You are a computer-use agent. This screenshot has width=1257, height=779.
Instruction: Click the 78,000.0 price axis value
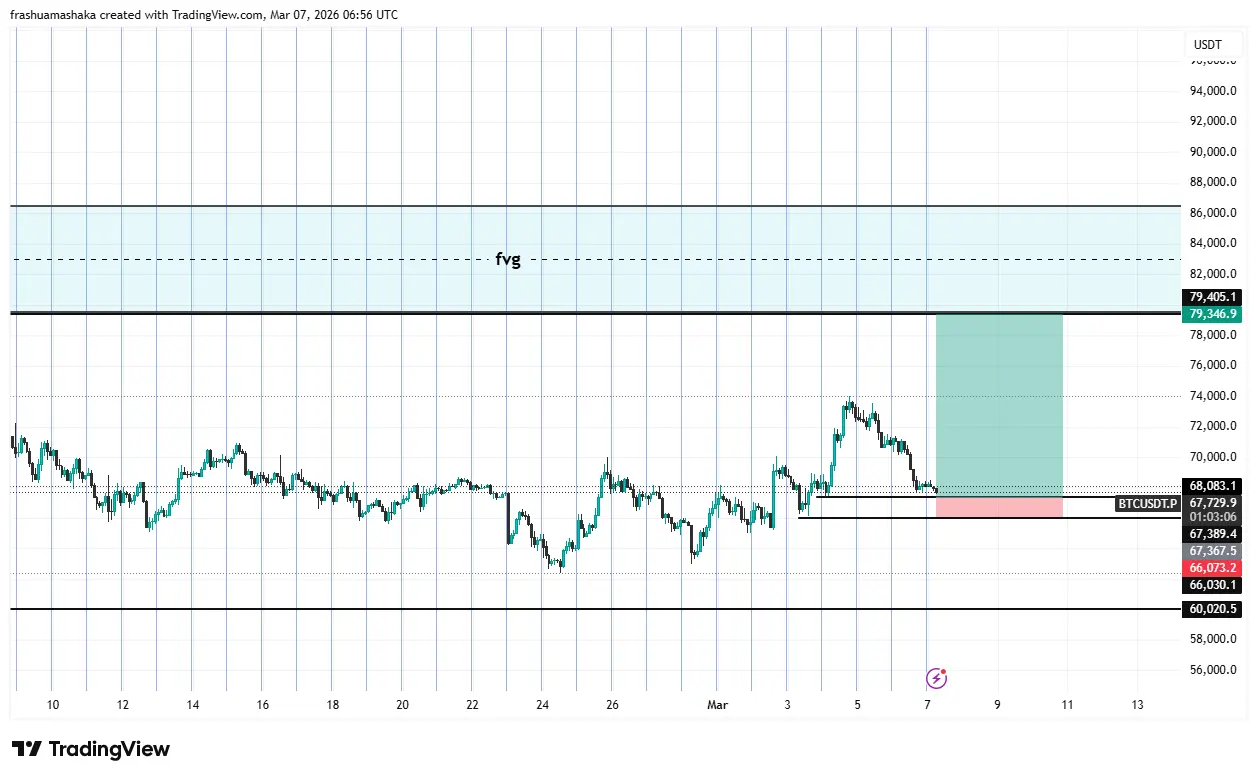[1213, 335]
